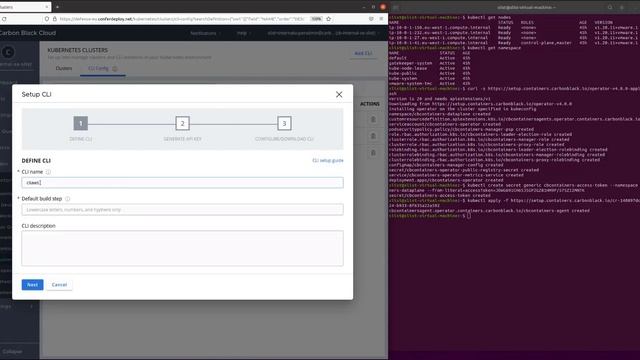Image resolution: width=640 pixels, height=360 pixels.
Task: Focus the Default build step field
Action: click(x=182, y=209)
